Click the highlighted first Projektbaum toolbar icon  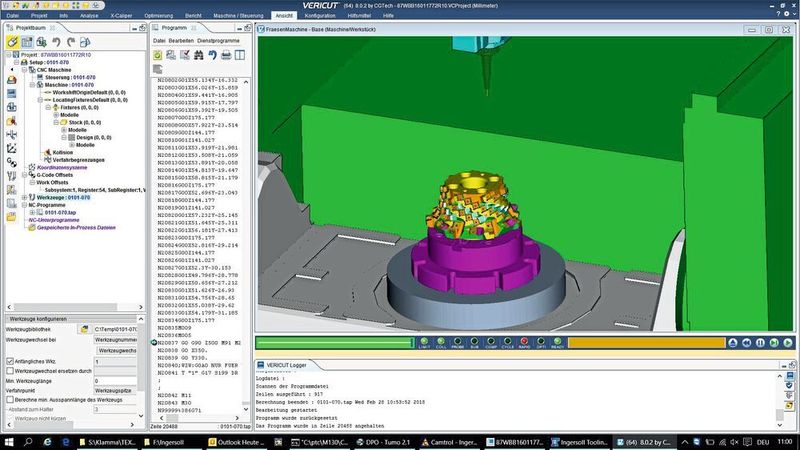(12, 42)
